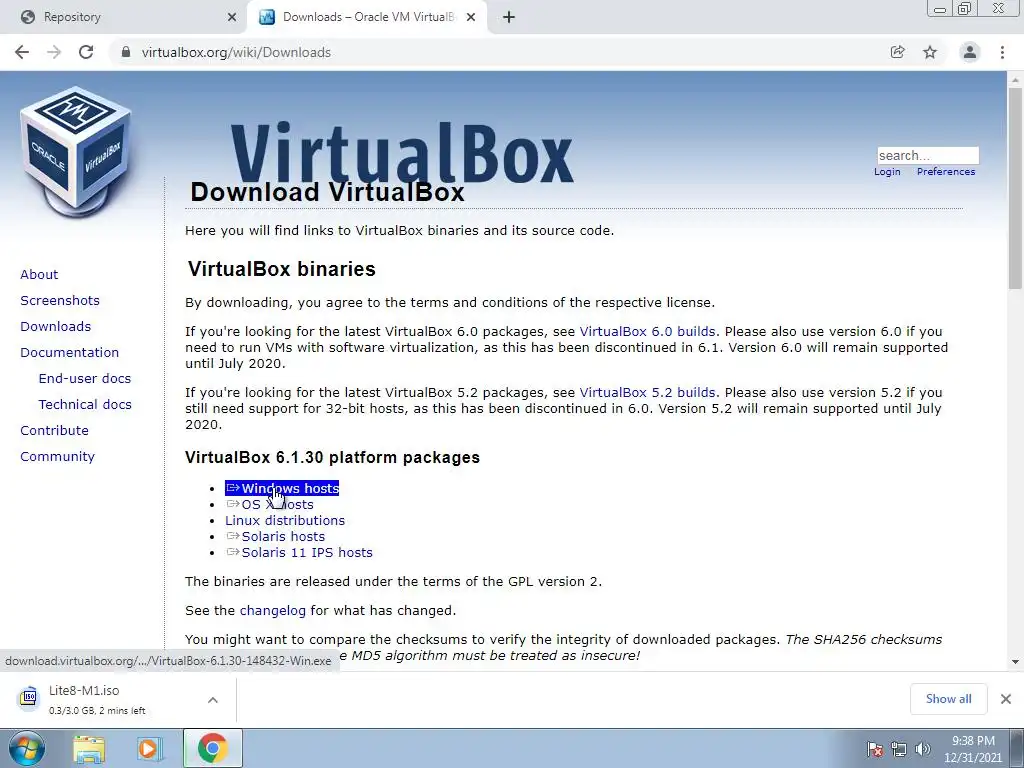Open Community in the sidebar
The image size is (1024, 768).
click(x=57, y=457)
